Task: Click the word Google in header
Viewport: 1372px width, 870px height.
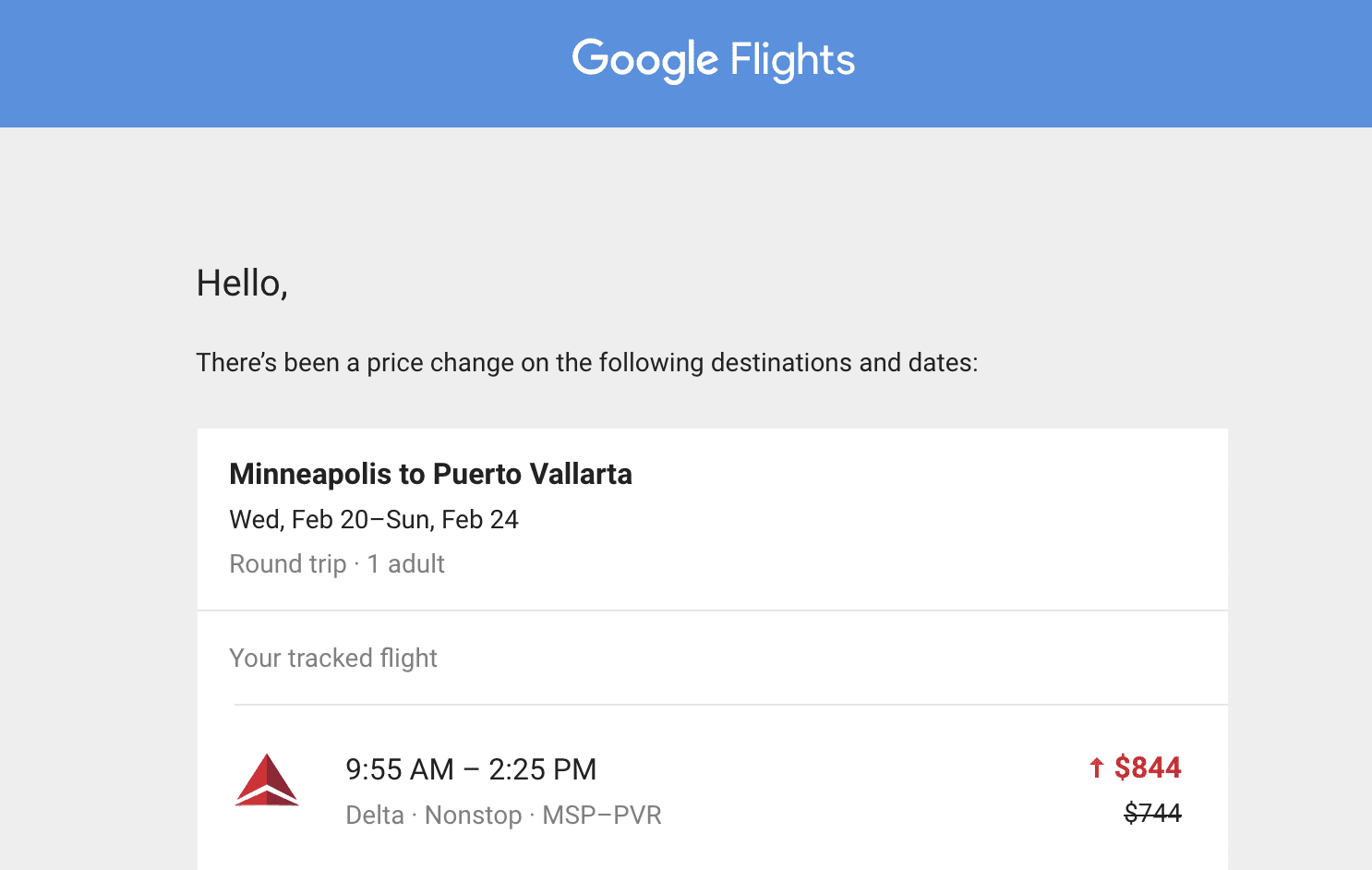Action: click(645, 61)
